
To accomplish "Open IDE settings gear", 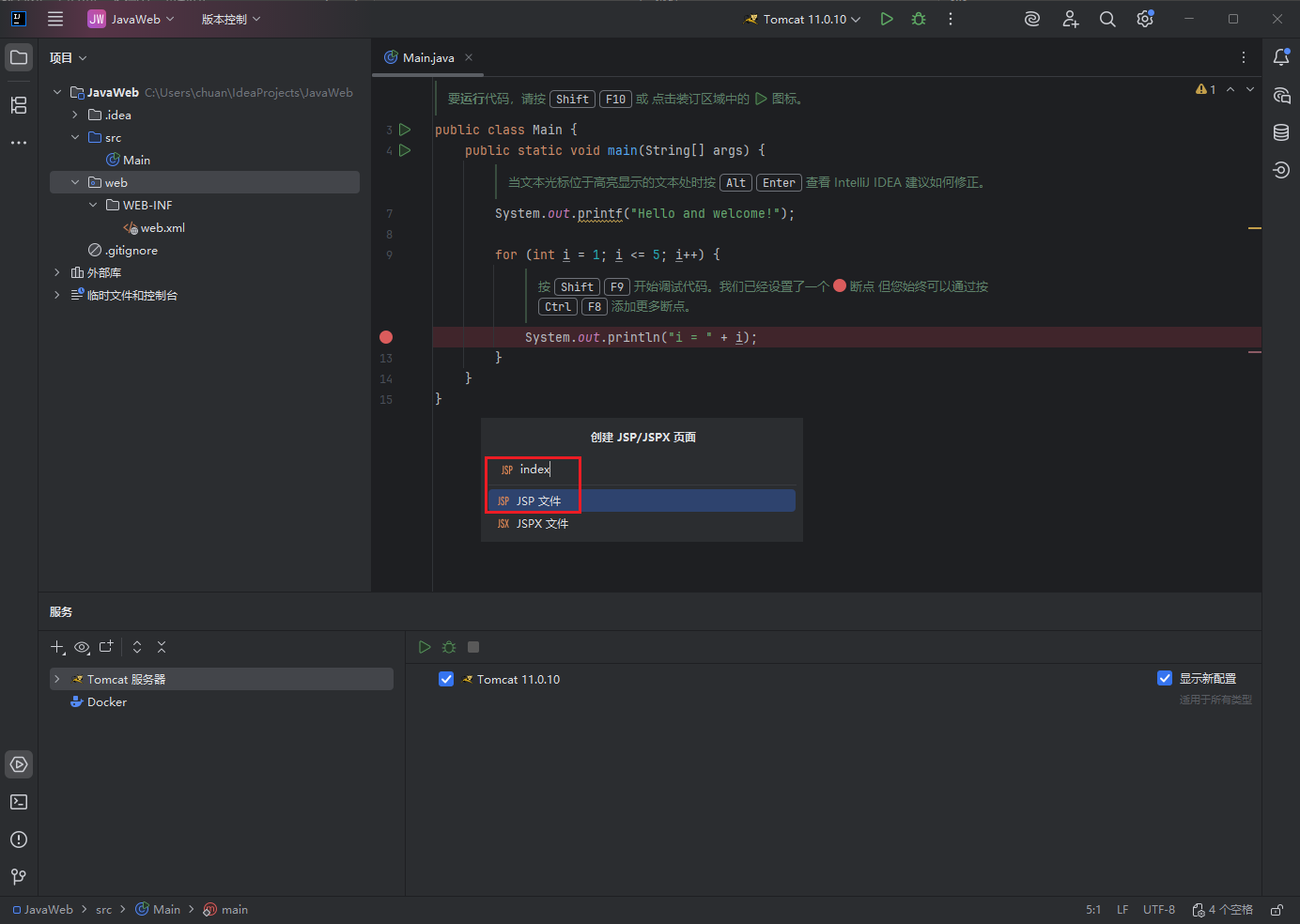I will tap(1145, 19).
